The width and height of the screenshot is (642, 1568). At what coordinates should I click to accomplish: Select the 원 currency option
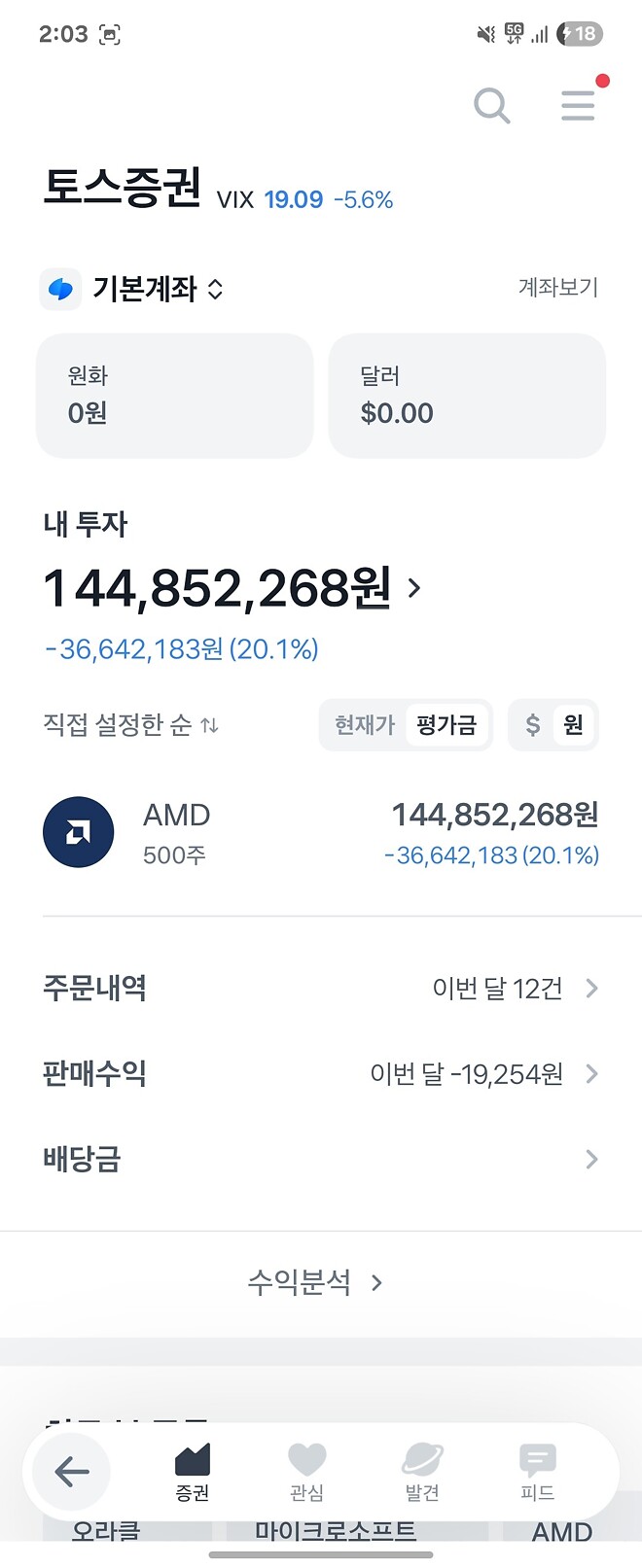tap(574, 725)
